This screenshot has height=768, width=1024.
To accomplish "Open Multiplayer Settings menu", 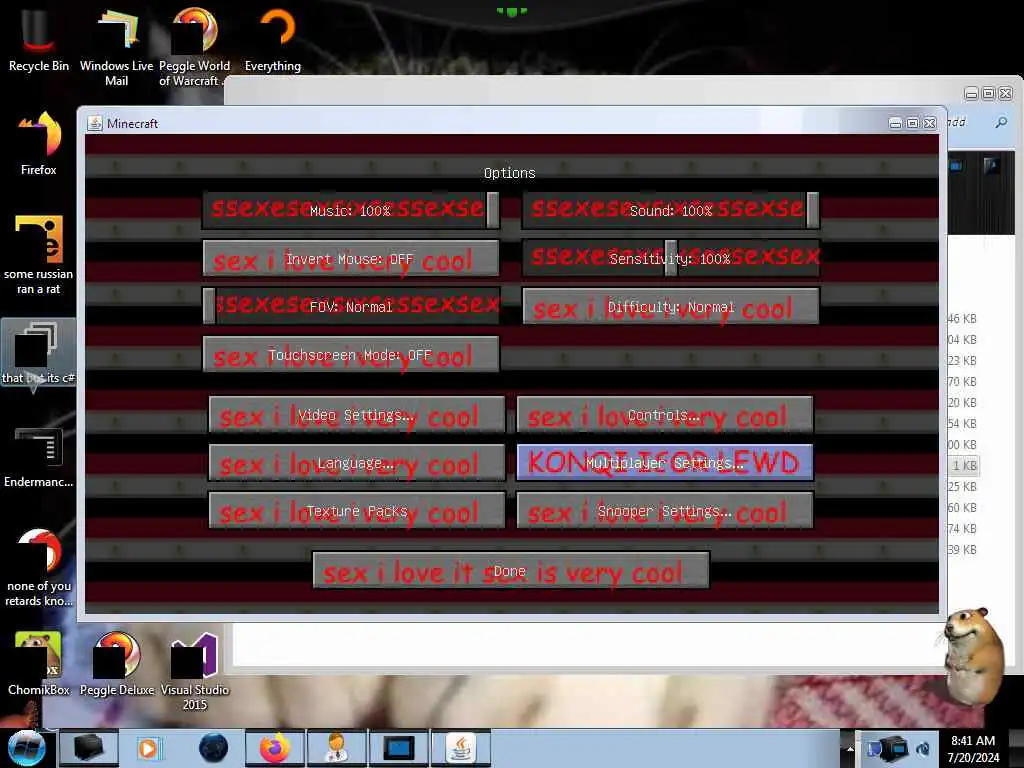I will pyautogui.click(x=664, y=463).
